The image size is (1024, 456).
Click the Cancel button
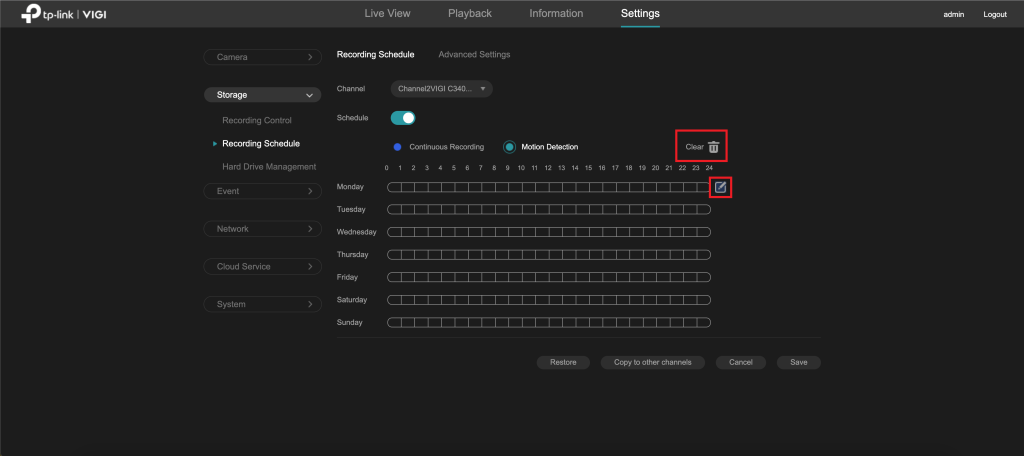click(x=741, y=362)
